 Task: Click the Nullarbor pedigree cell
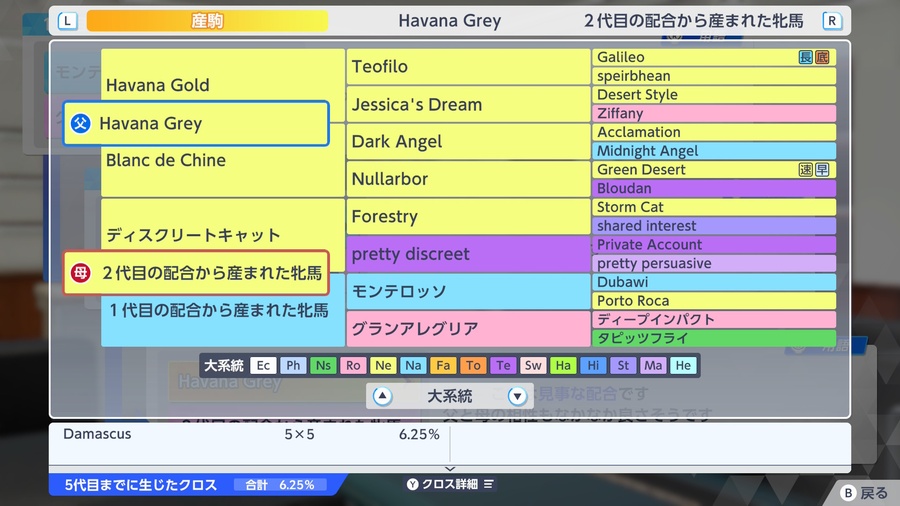[x=468, y=179]
